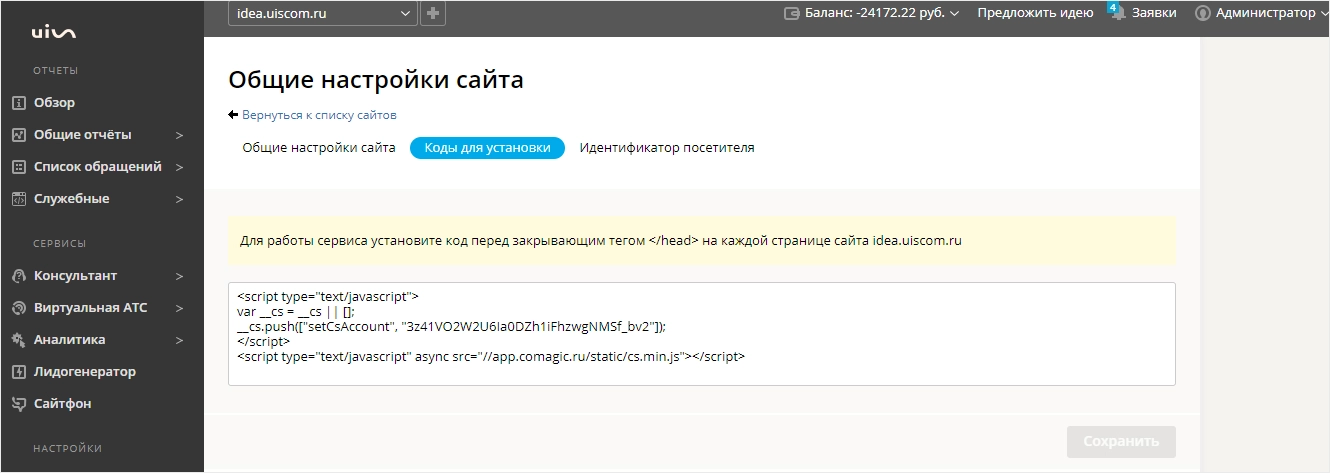Click the Аналитика icon
This screenshot has height=473, width=1330.
18,340
